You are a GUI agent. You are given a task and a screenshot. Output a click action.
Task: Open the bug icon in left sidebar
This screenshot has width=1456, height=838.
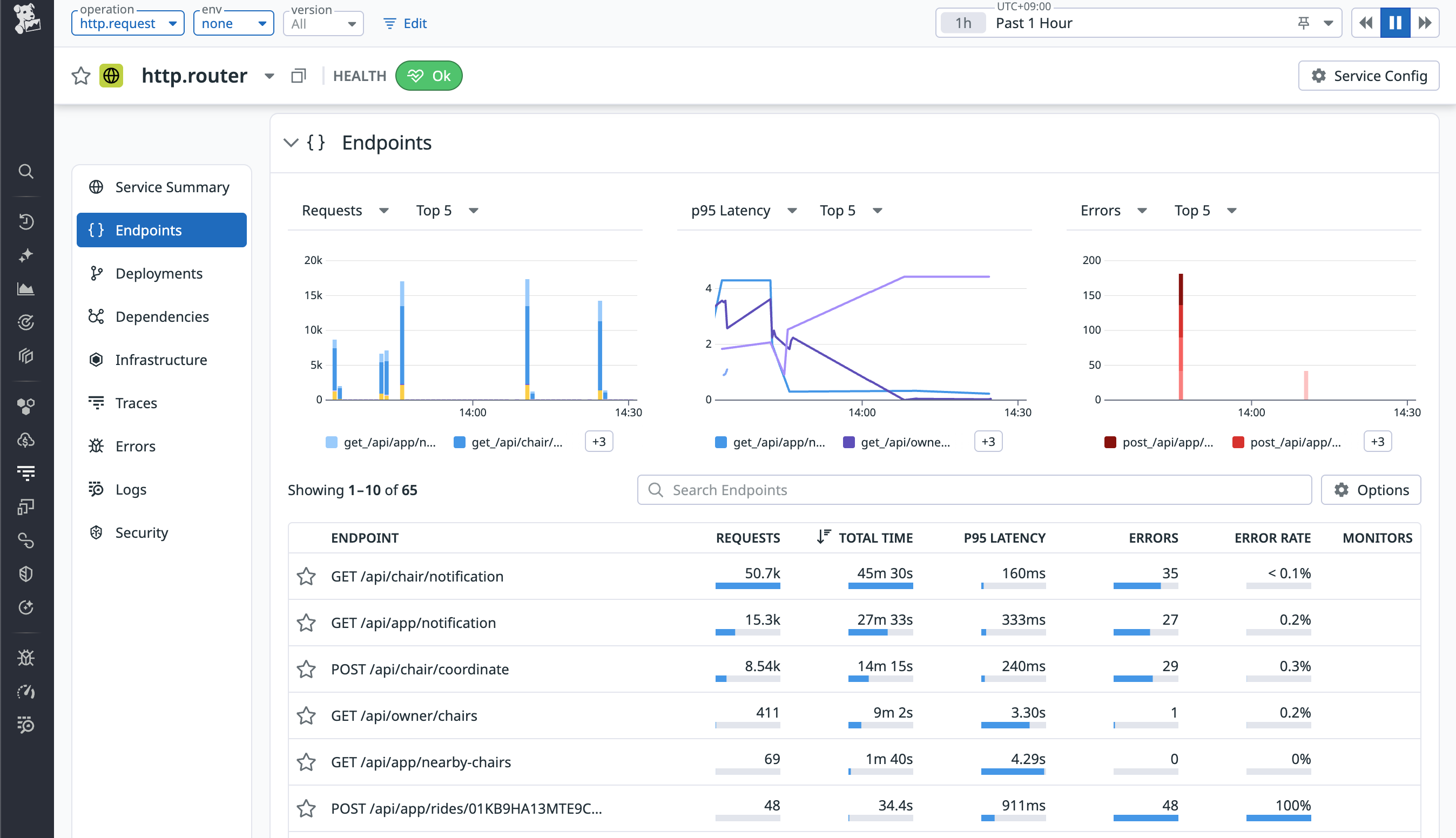[x=26, y=657]
